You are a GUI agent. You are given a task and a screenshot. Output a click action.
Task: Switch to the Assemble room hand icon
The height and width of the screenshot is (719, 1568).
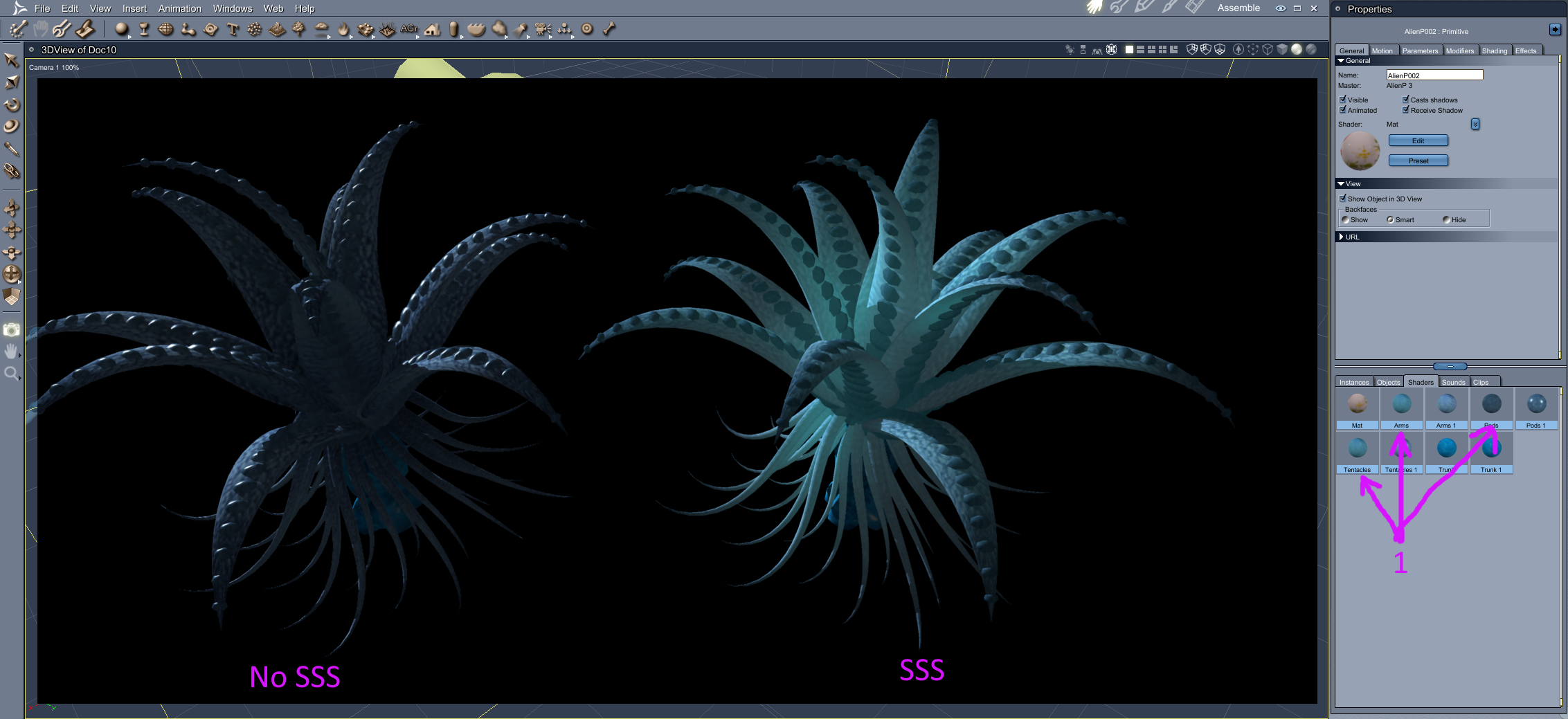click(1094, 8)
